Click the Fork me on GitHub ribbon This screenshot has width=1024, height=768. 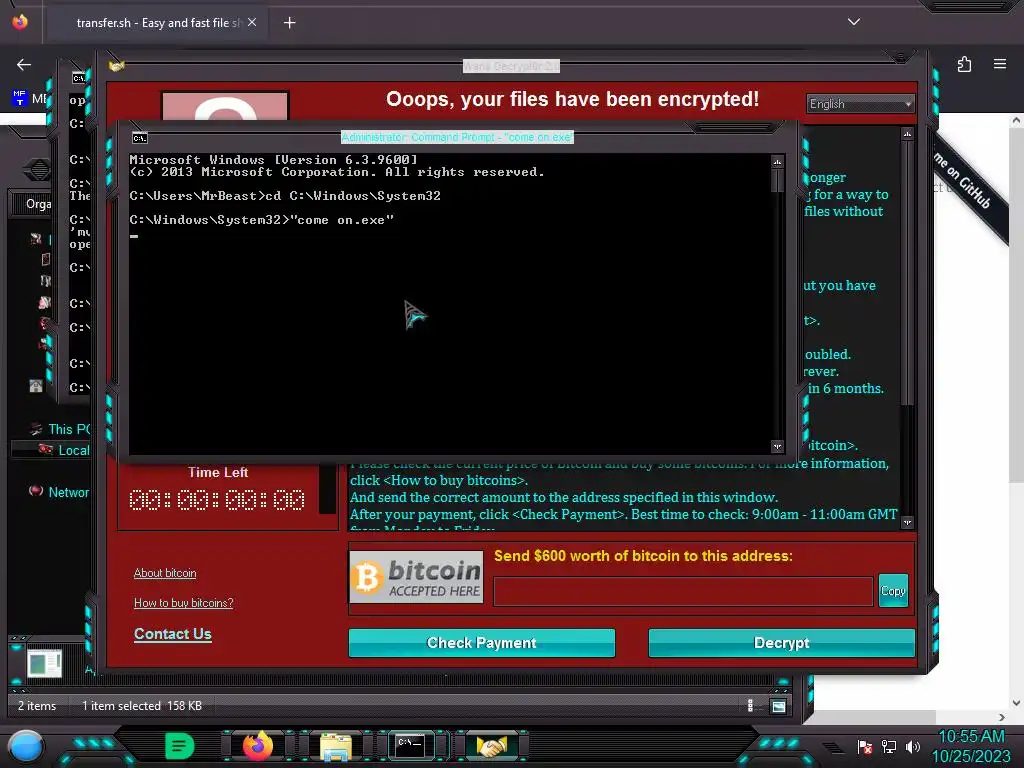click(969, 184)
